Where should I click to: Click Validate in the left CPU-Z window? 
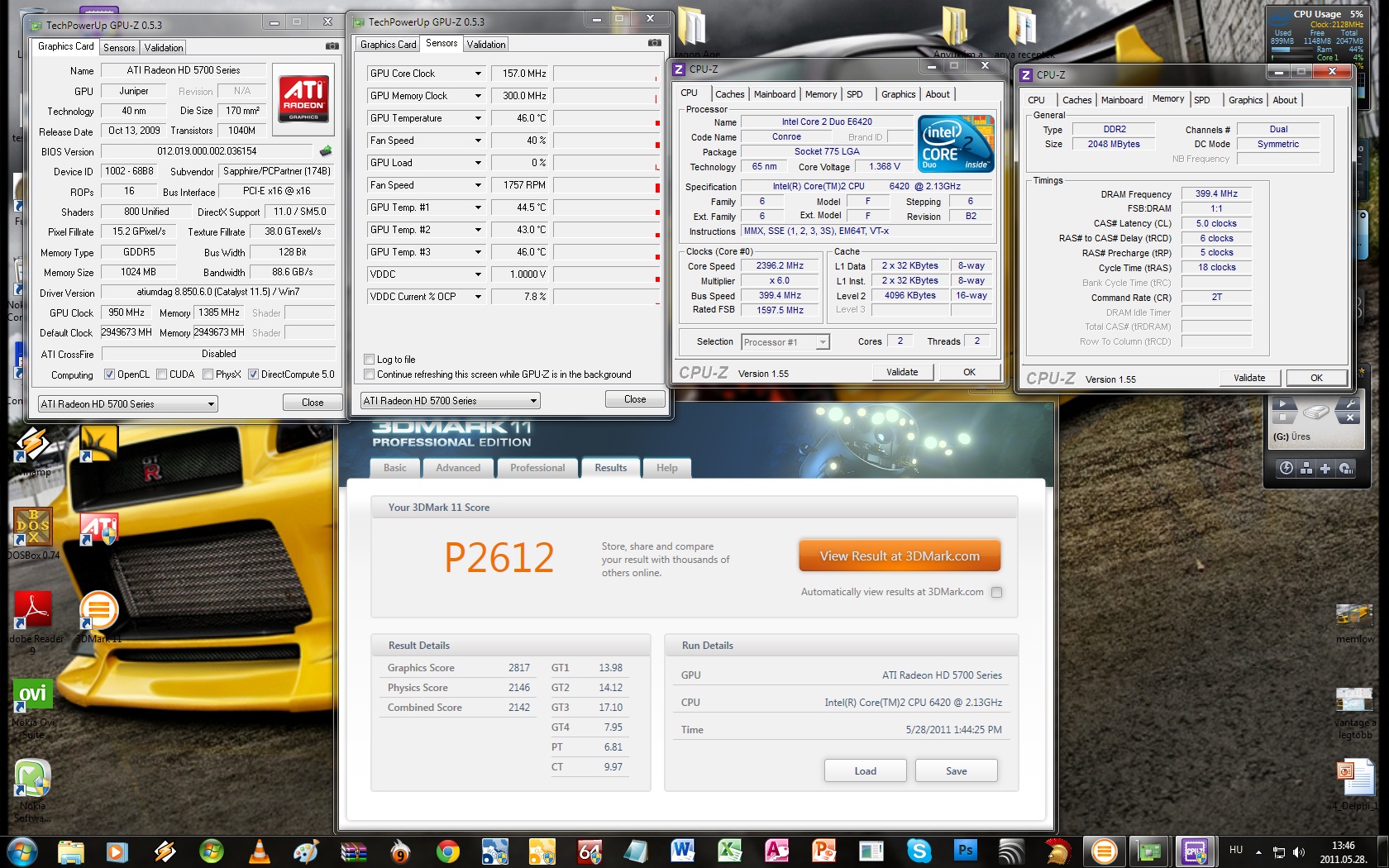902,372
